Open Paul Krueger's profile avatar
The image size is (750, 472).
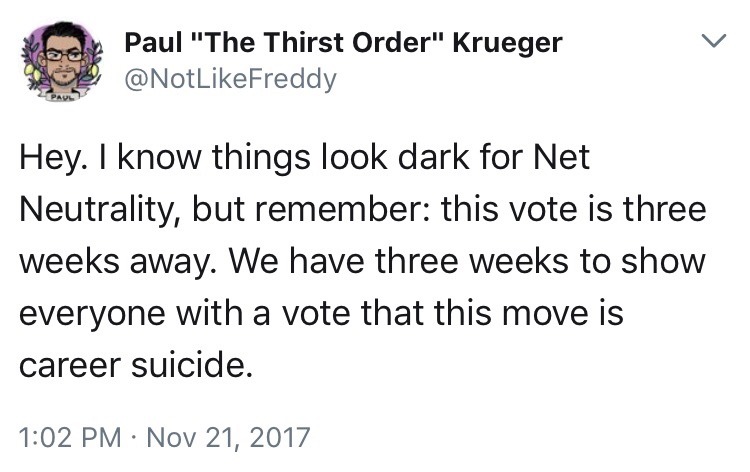click(62, 60)
